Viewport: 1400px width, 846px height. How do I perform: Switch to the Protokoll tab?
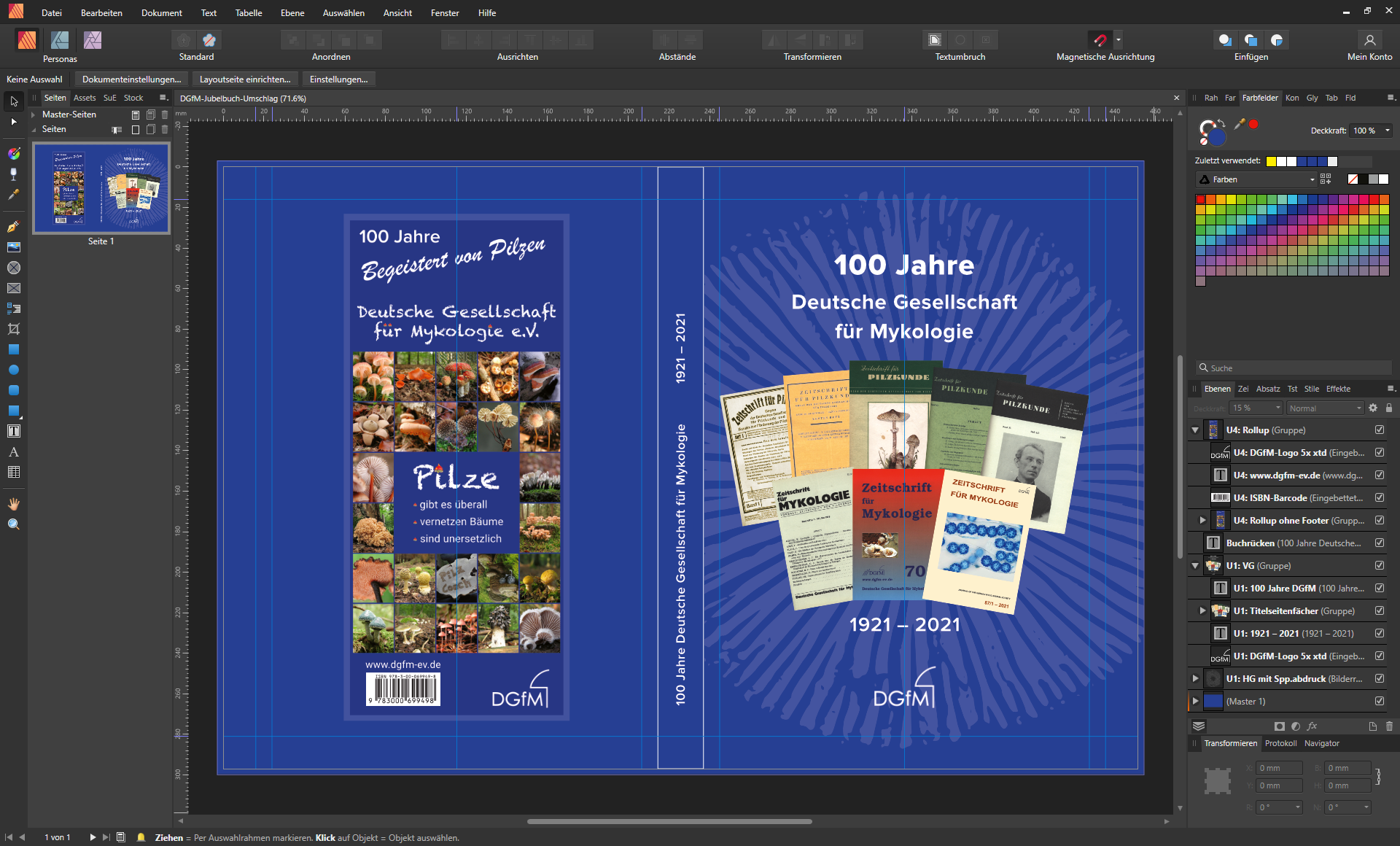(1280, 744)
